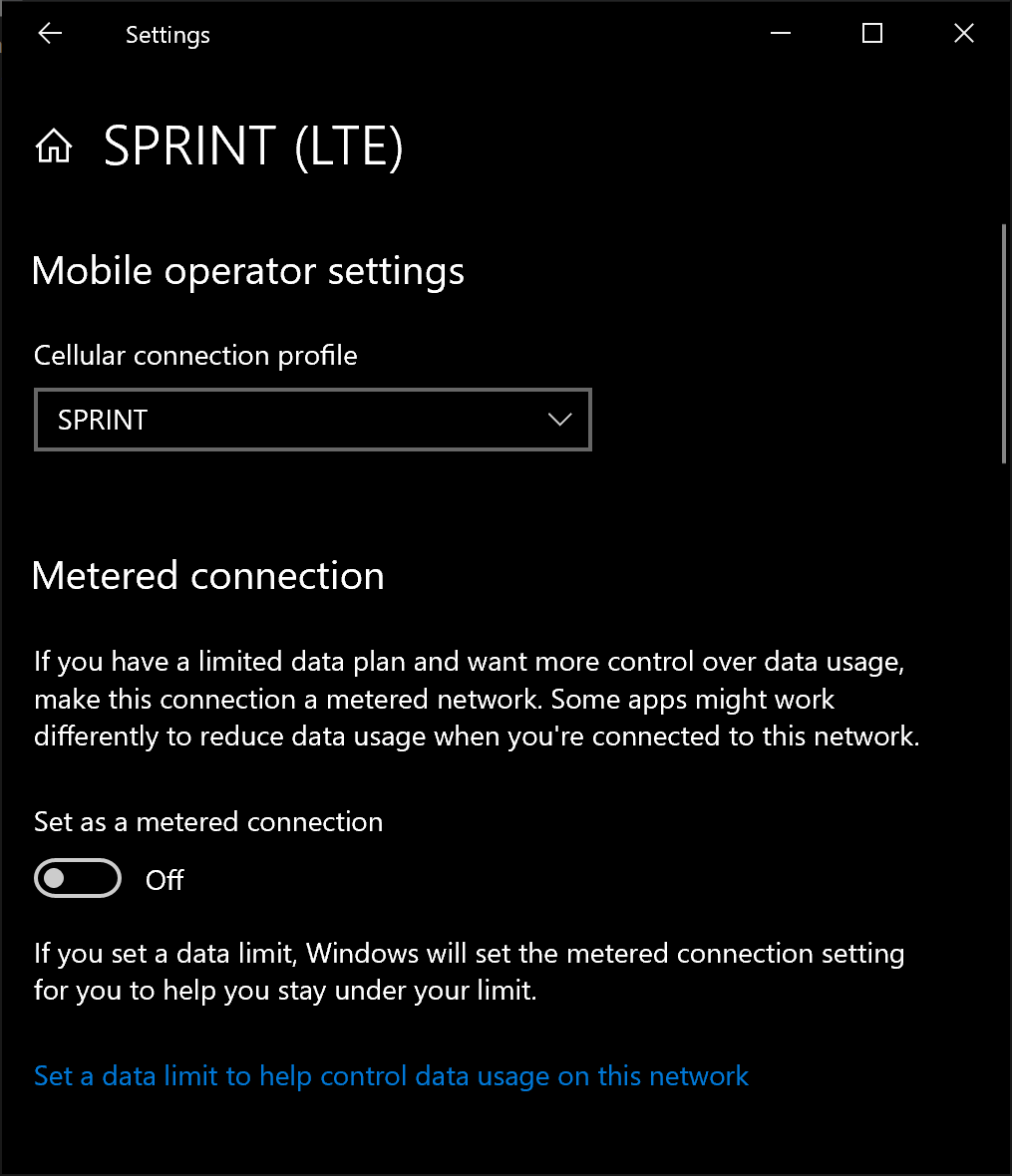
Task: Click the Settings window title text
Action: pos(168,35)
